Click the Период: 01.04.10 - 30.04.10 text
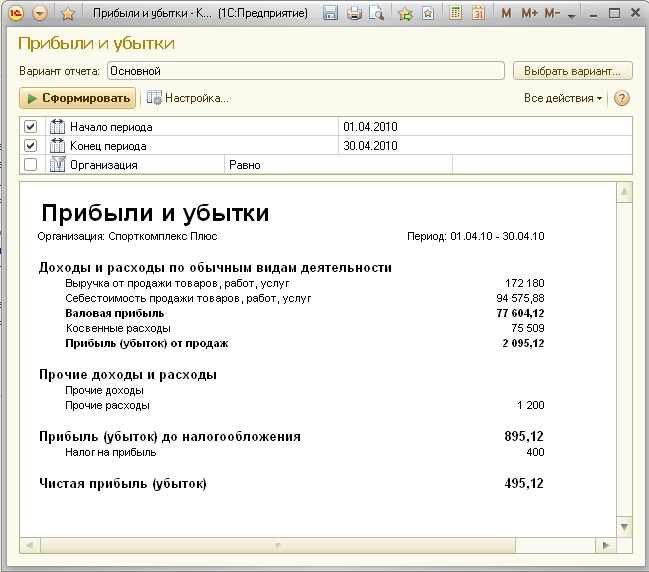Image resolution: width=649 pixels, height=572 pixels. pyautogui.click(x=476, y=236)
